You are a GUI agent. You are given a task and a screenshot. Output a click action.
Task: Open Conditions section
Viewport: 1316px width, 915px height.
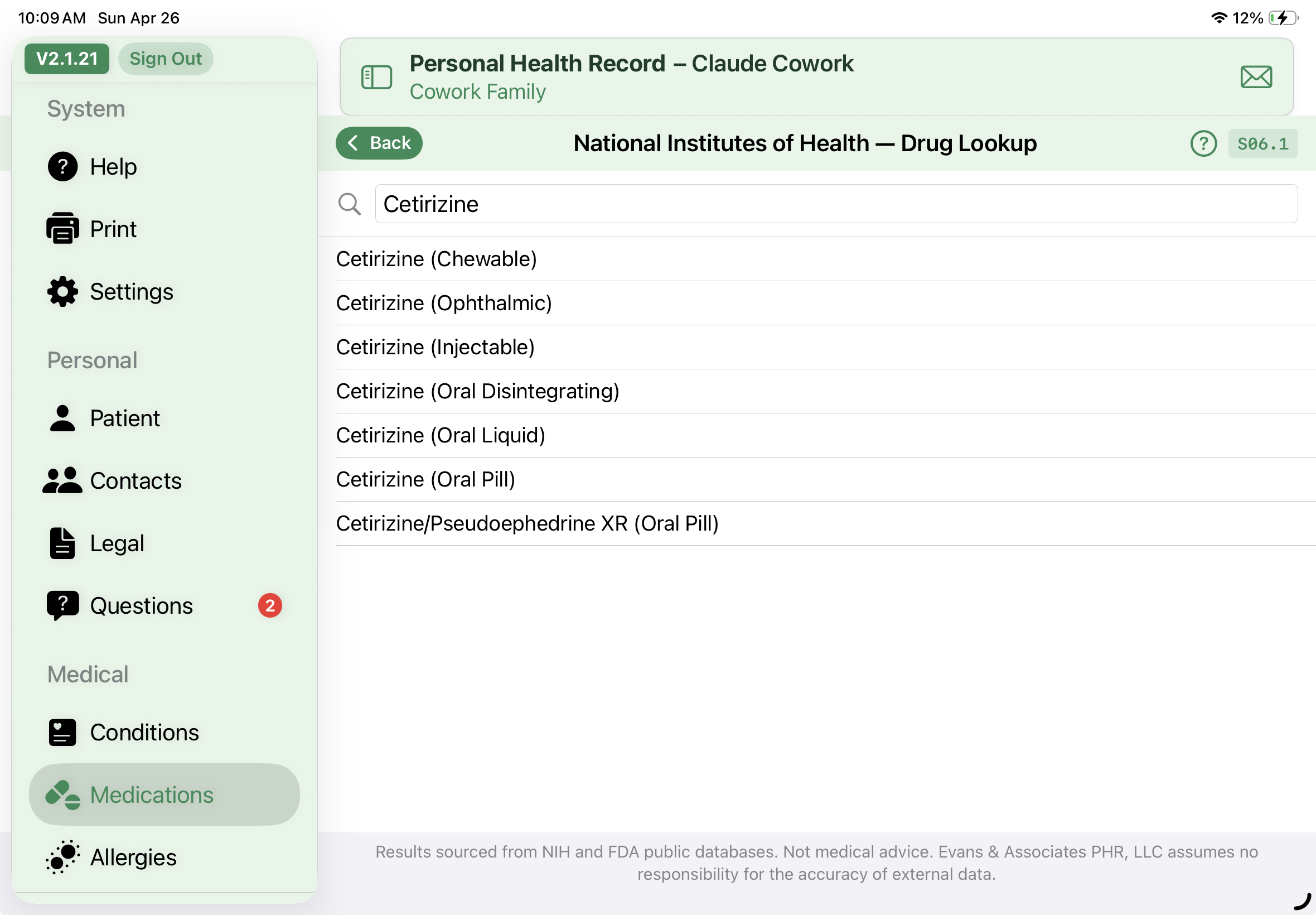click(164, 732)
